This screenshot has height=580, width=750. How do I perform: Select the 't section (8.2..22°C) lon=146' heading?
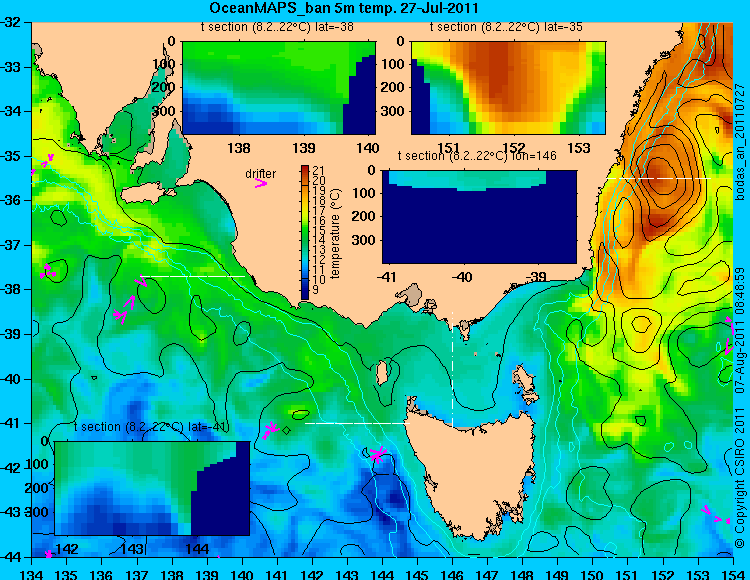click(x=477, y=156)
